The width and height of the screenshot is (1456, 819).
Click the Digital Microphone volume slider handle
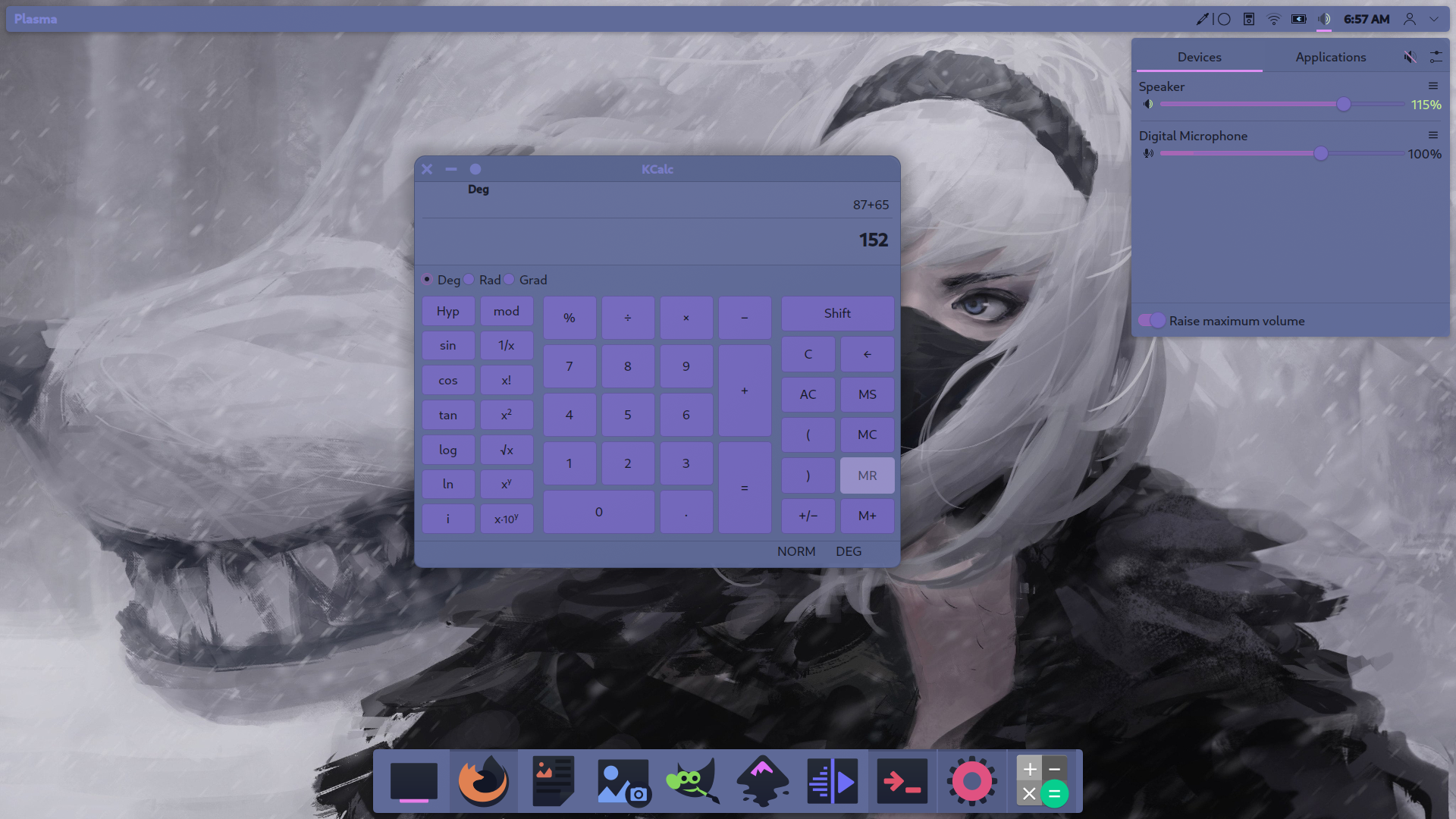[x=1321, y=154]
